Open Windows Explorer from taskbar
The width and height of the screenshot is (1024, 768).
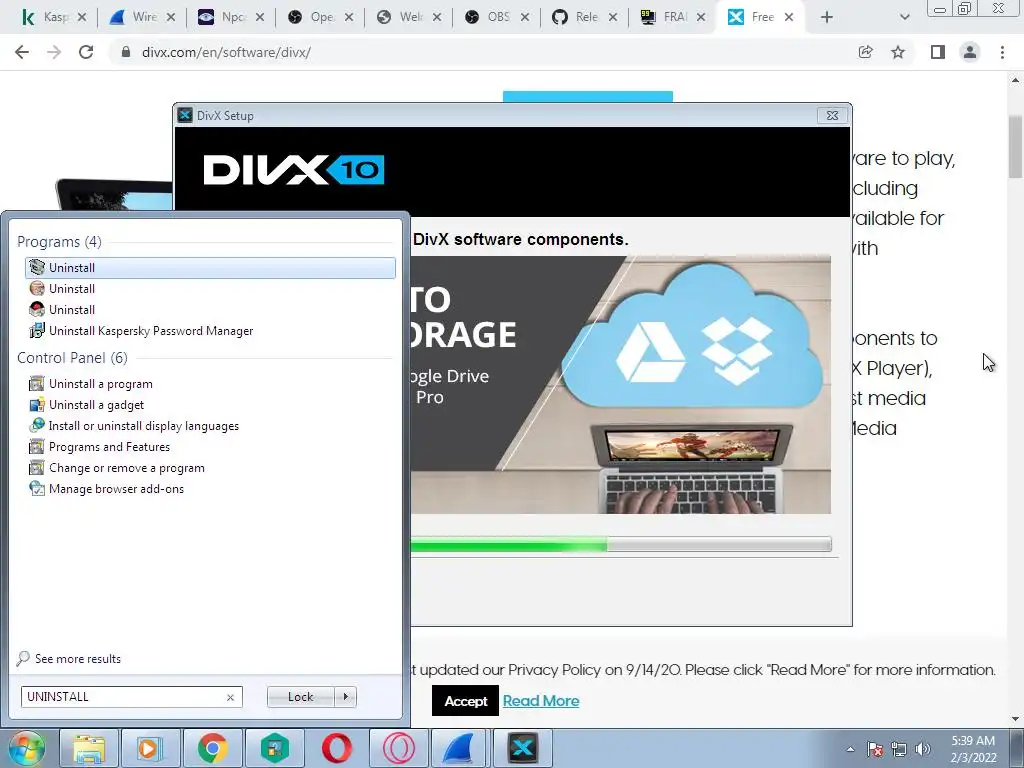click(x=89, y=748)
